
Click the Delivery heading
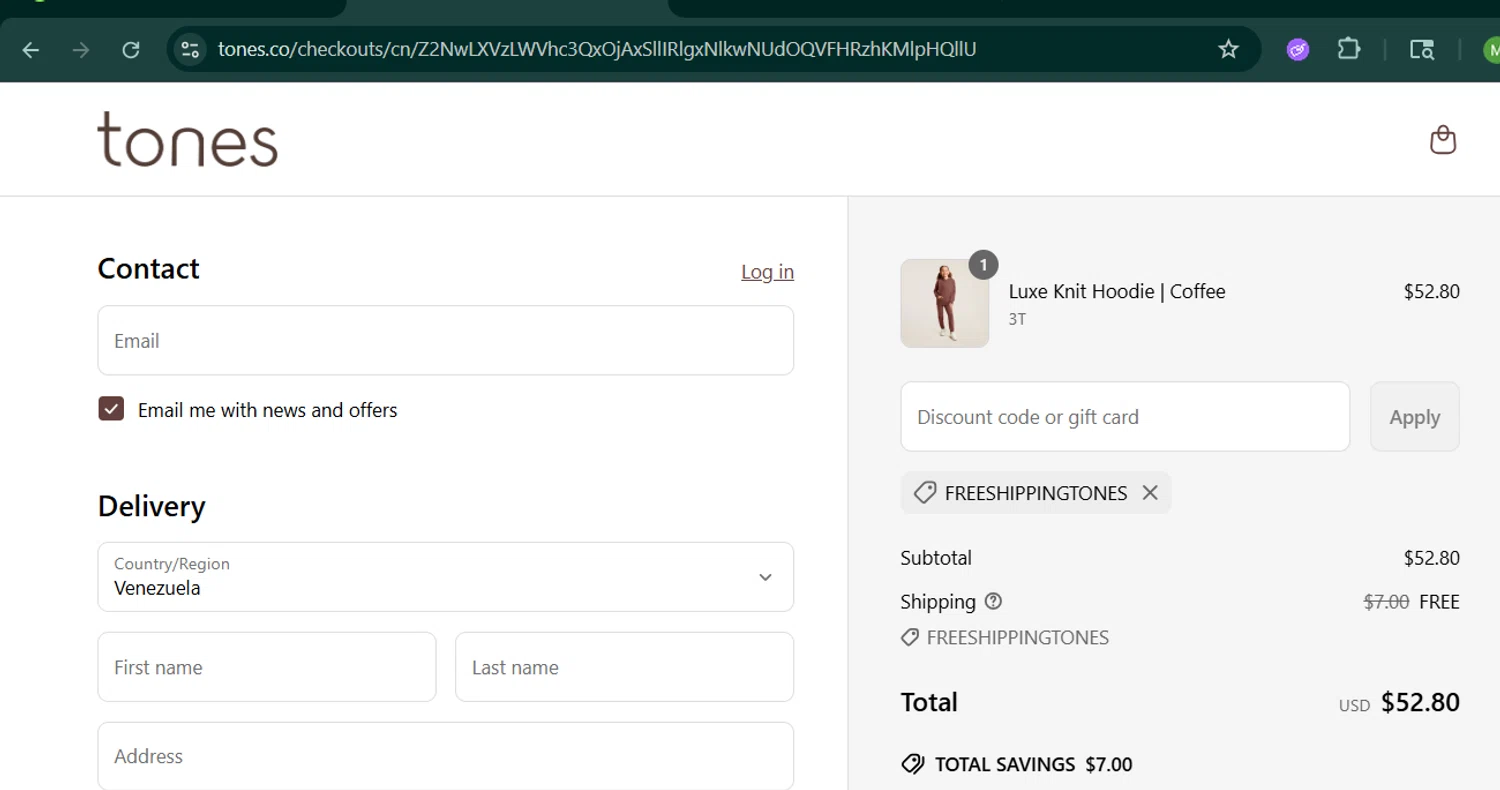[151, 506]
